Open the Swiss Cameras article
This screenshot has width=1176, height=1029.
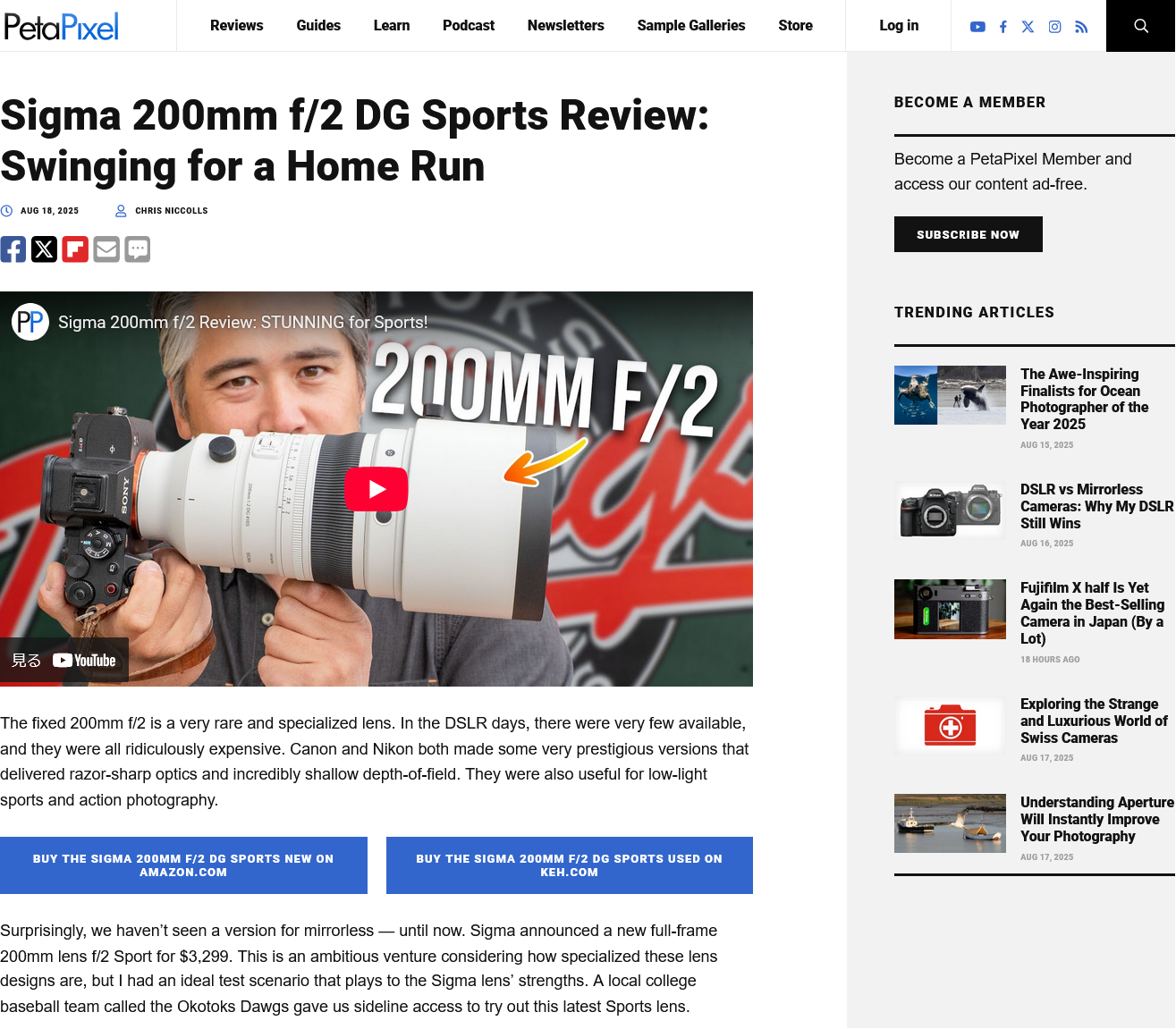pos(1094,721)
